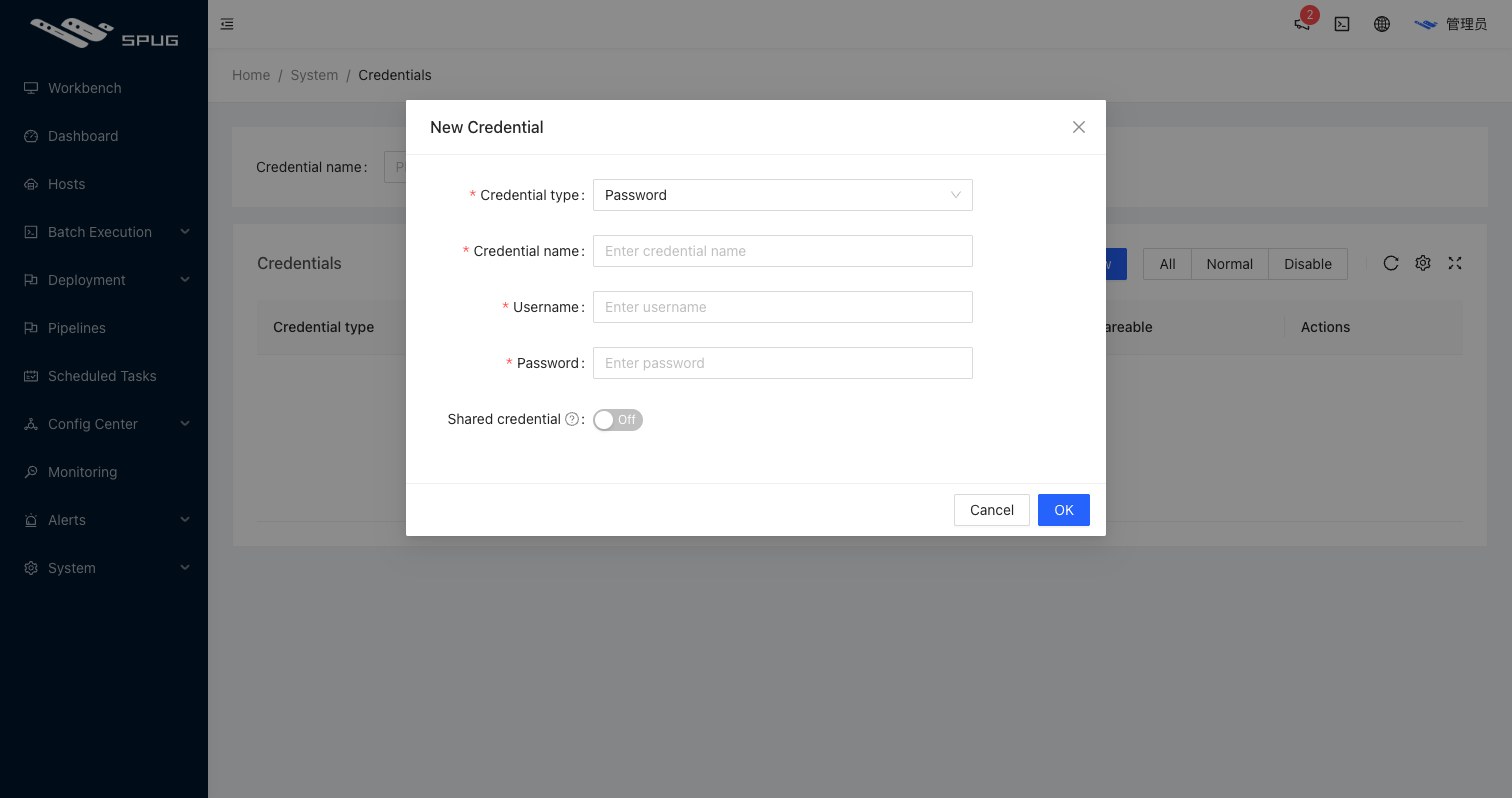This screenshot has width=1512, height=798.
Task: Click the Scheduled Tasks calendar icon
Action: click(31, 376)
